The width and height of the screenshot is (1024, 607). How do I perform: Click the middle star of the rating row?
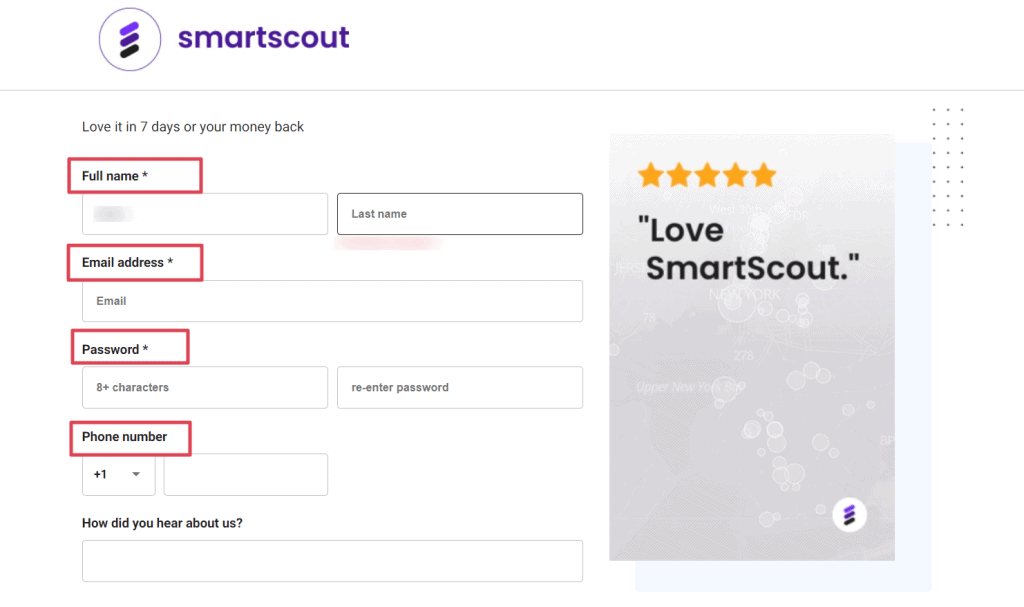pos(707,174)
